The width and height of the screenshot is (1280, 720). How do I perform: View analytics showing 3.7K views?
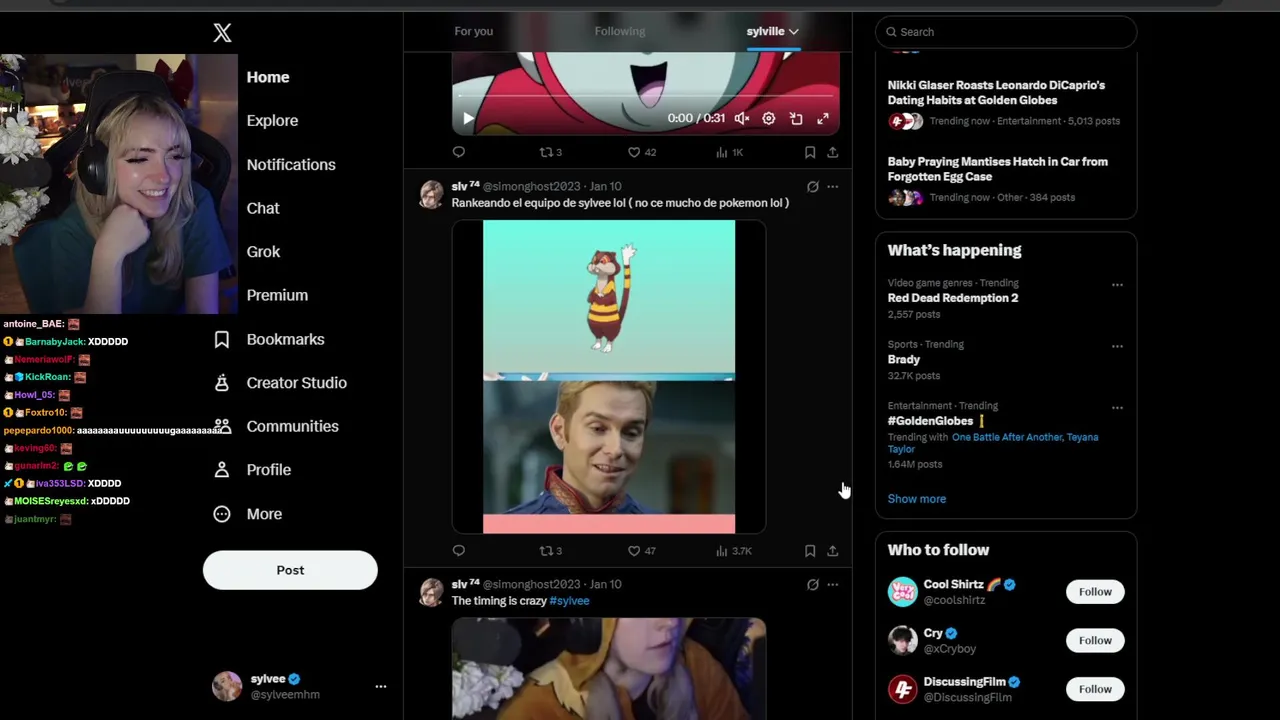pyautogui.click(x=733, y=551)
